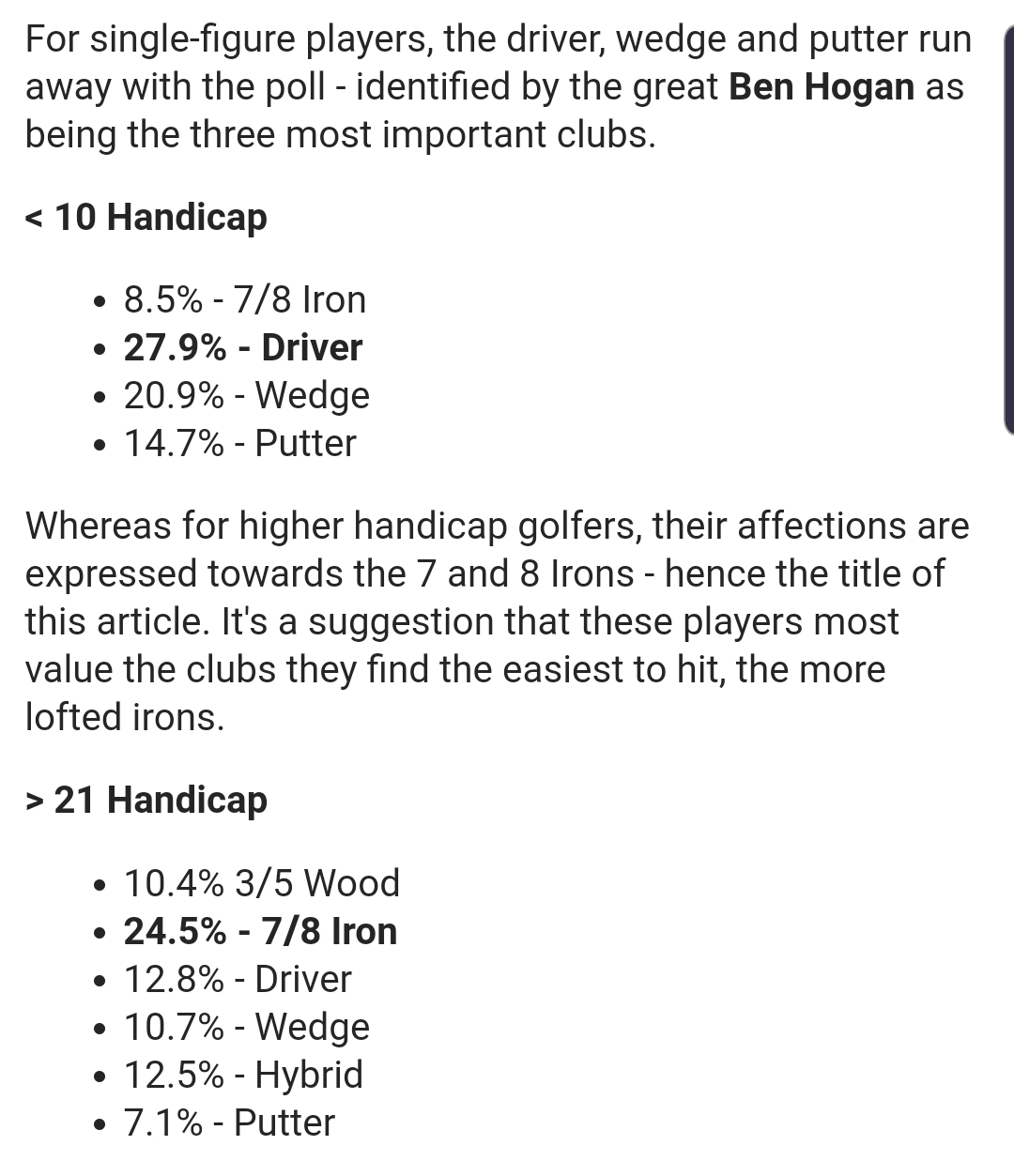Click the 'expressed towards the 7 and 8 Irons' line
Viewport: 1014px width, 1176px height.
484,573
